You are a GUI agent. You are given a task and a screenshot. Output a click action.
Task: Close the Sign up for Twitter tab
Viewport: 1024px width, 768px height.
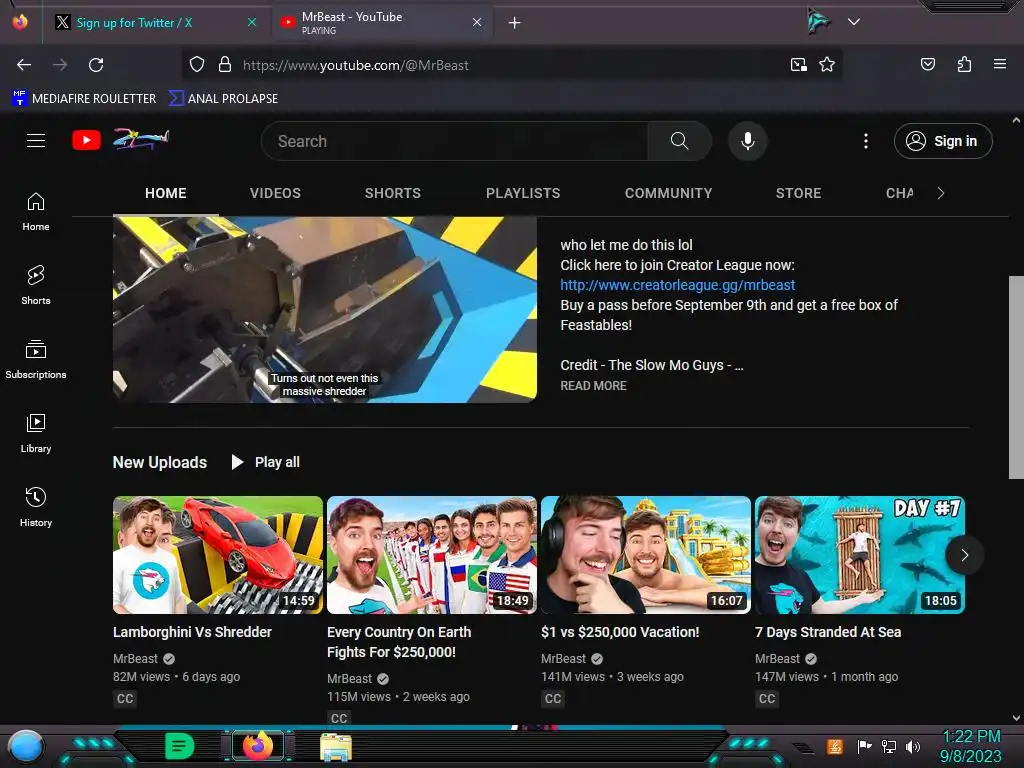tap(251, 22)
